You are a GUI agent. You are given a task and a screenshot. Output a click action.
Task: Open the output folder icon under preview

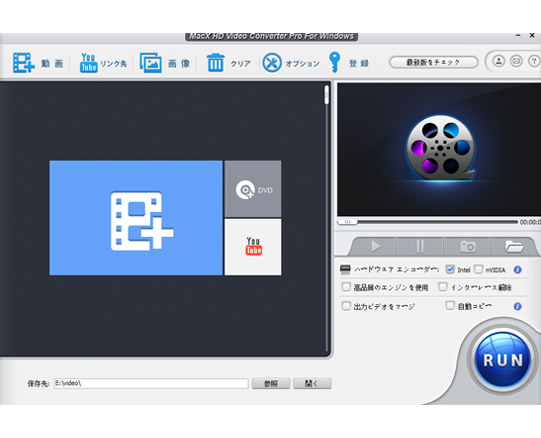point(514,246)
